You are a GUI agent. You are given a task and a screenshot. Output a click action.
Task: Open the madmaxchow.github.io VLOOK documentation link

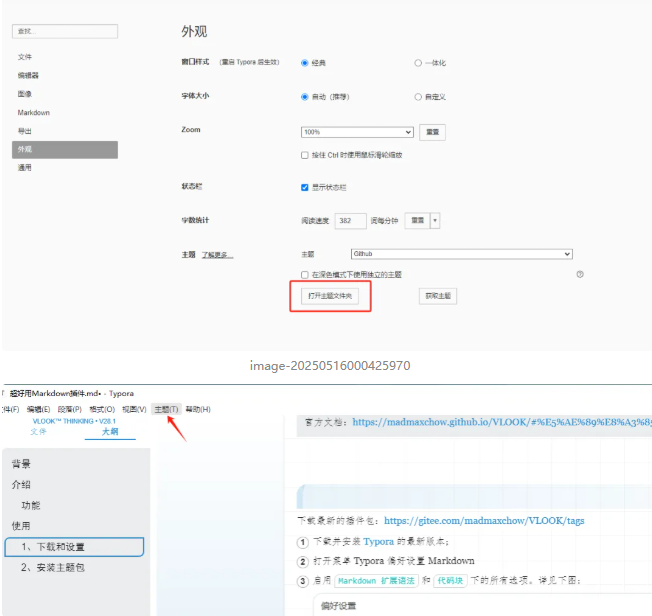pos(502,422)
